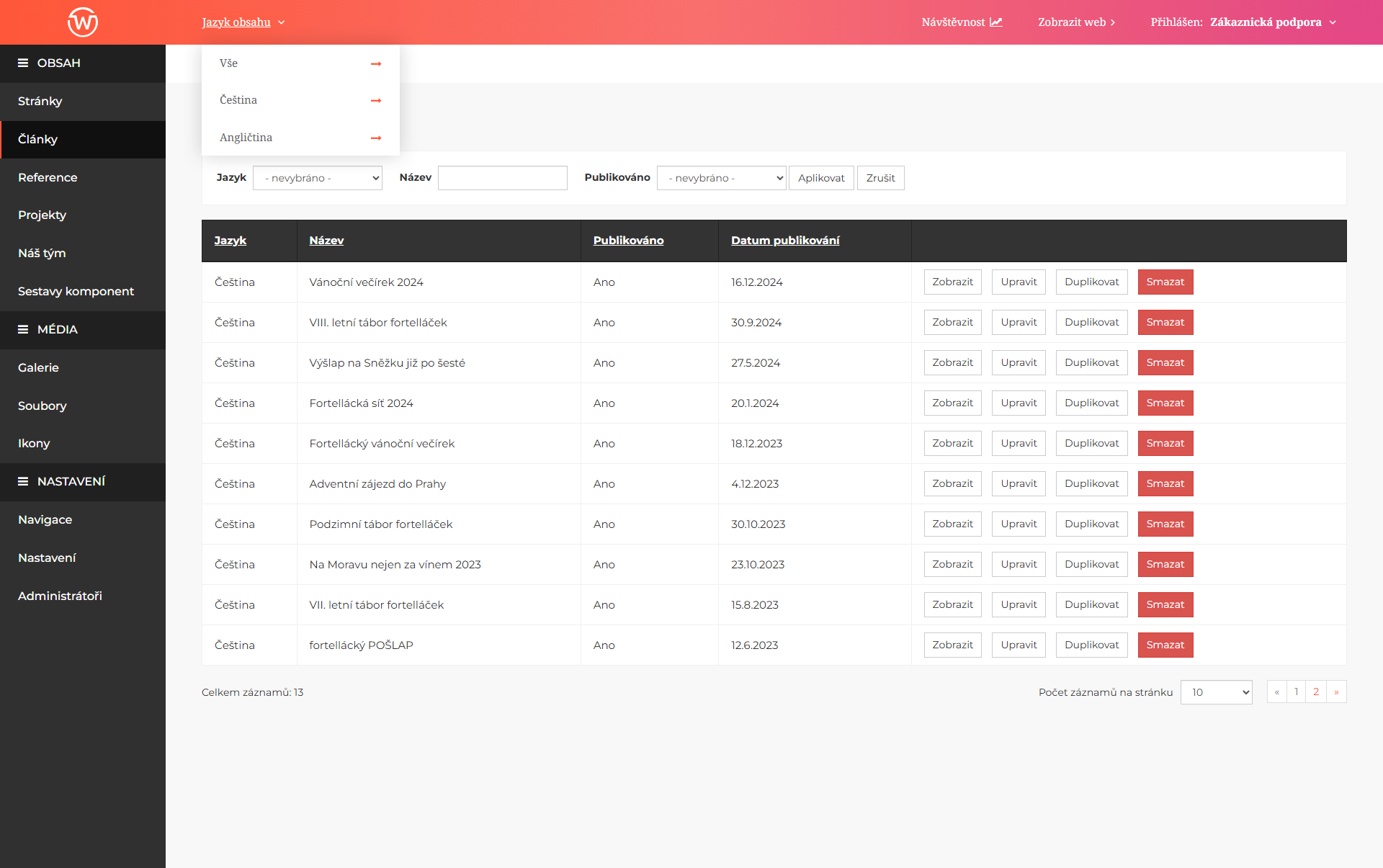
Task: Click the arrow beside Angličtina
Action: coord(376,138)
